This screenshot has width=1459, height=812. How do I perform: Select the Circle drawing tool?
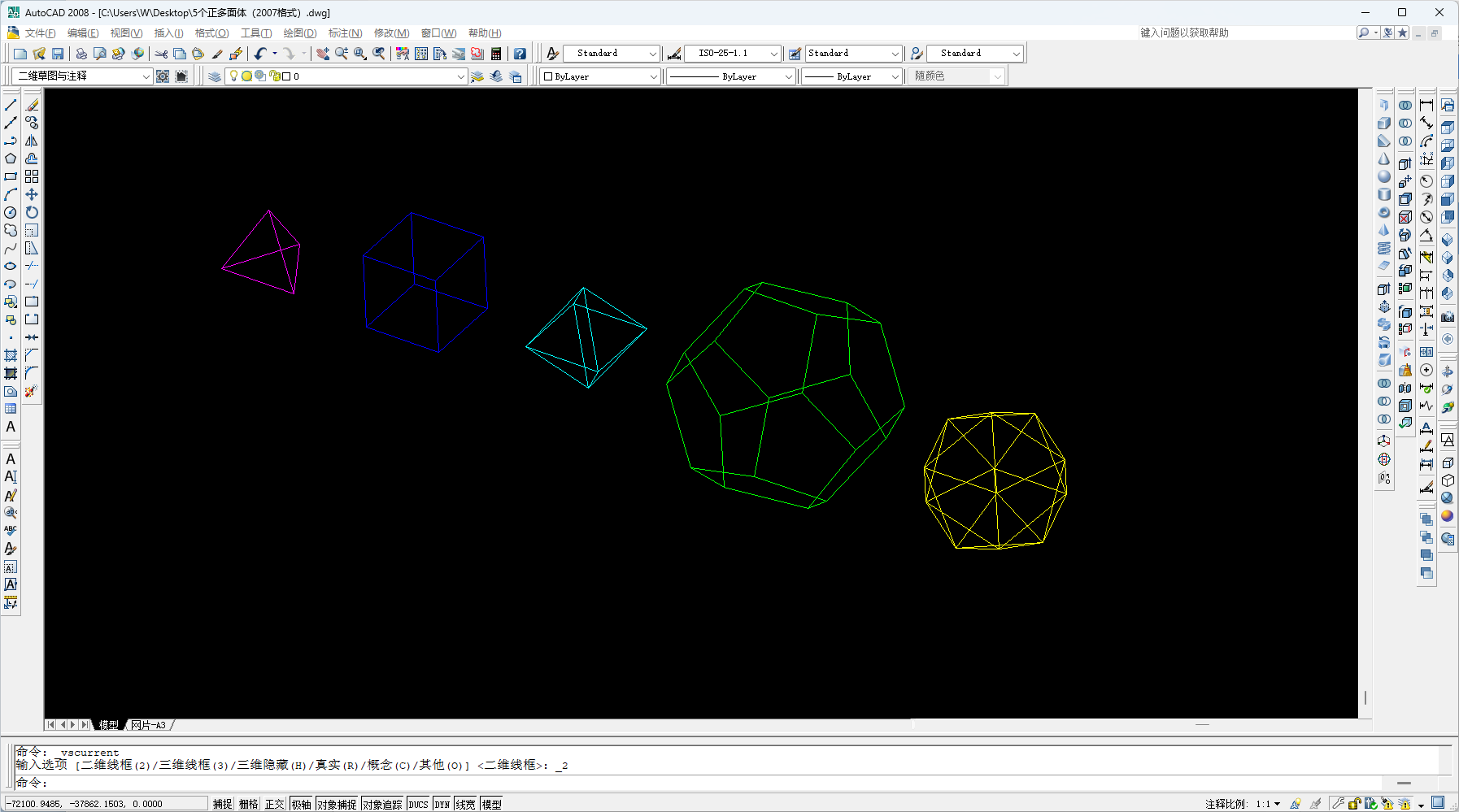point(11,212)
